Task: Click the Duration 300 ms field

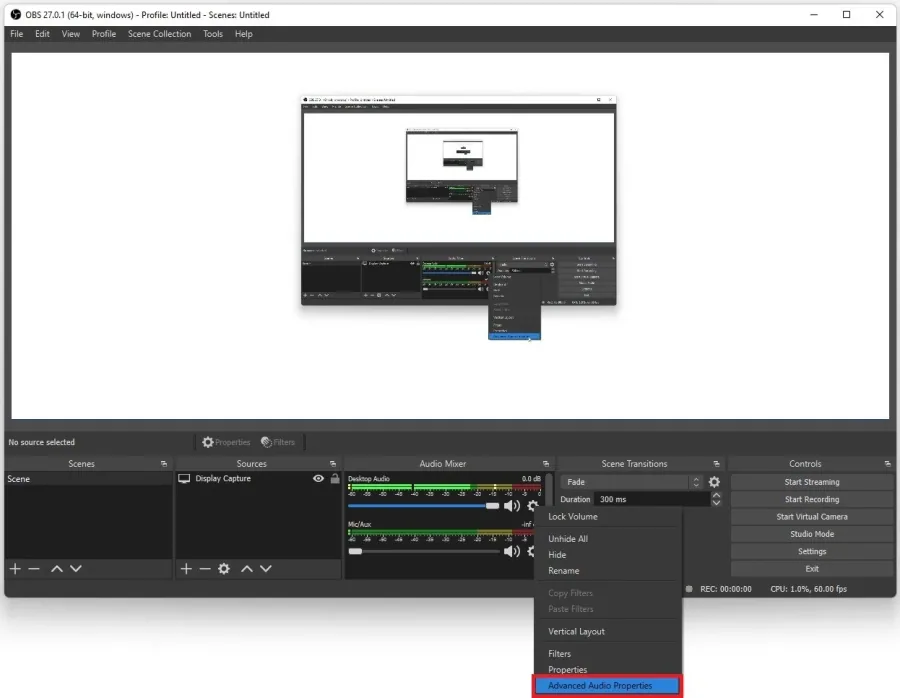Action: (x=651, y=499)
